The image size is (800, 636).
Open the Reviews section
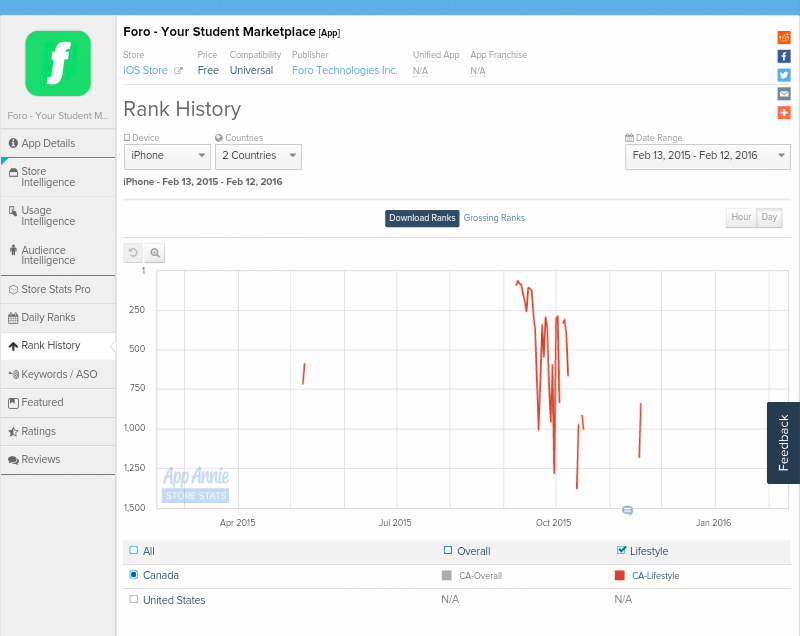58,460
